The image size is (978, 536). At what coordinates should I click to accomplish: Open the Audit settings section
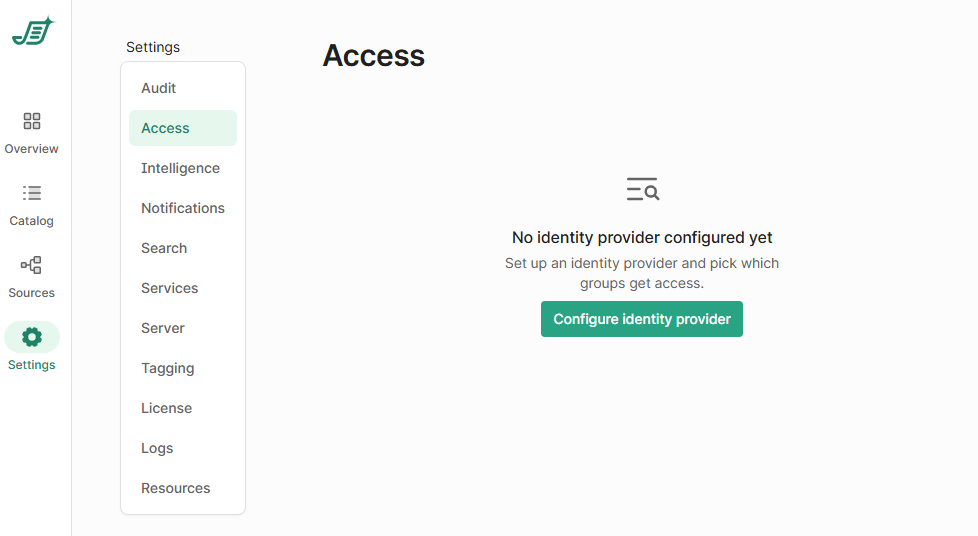(x=159, y=88)
